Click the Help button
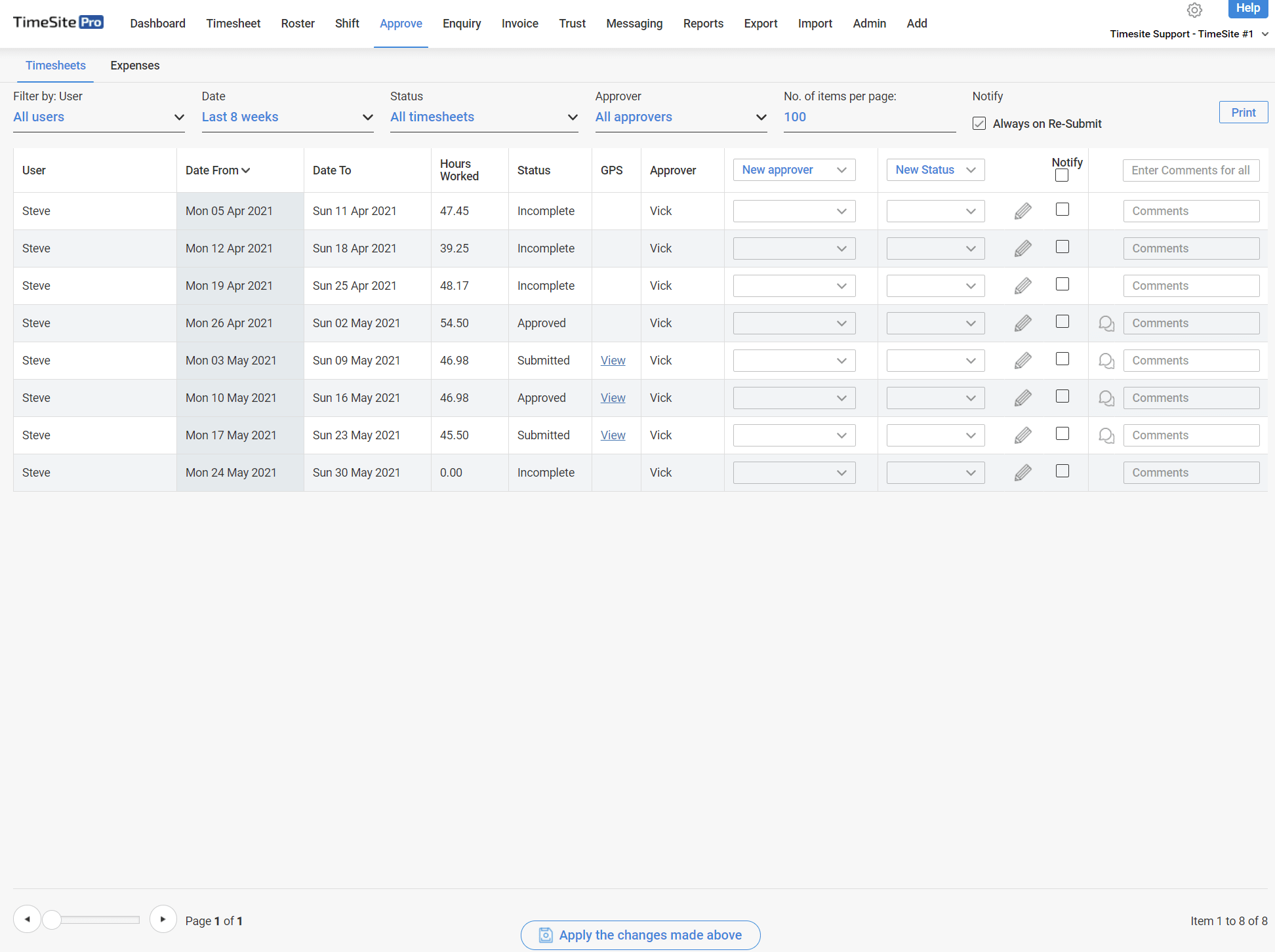Screen dimensions: 1275x952 tap(1248, 9)
